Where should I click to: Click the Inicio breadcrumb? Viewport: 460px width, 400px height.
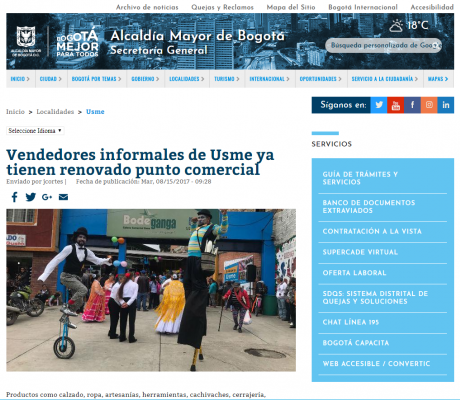click(15, 112)
